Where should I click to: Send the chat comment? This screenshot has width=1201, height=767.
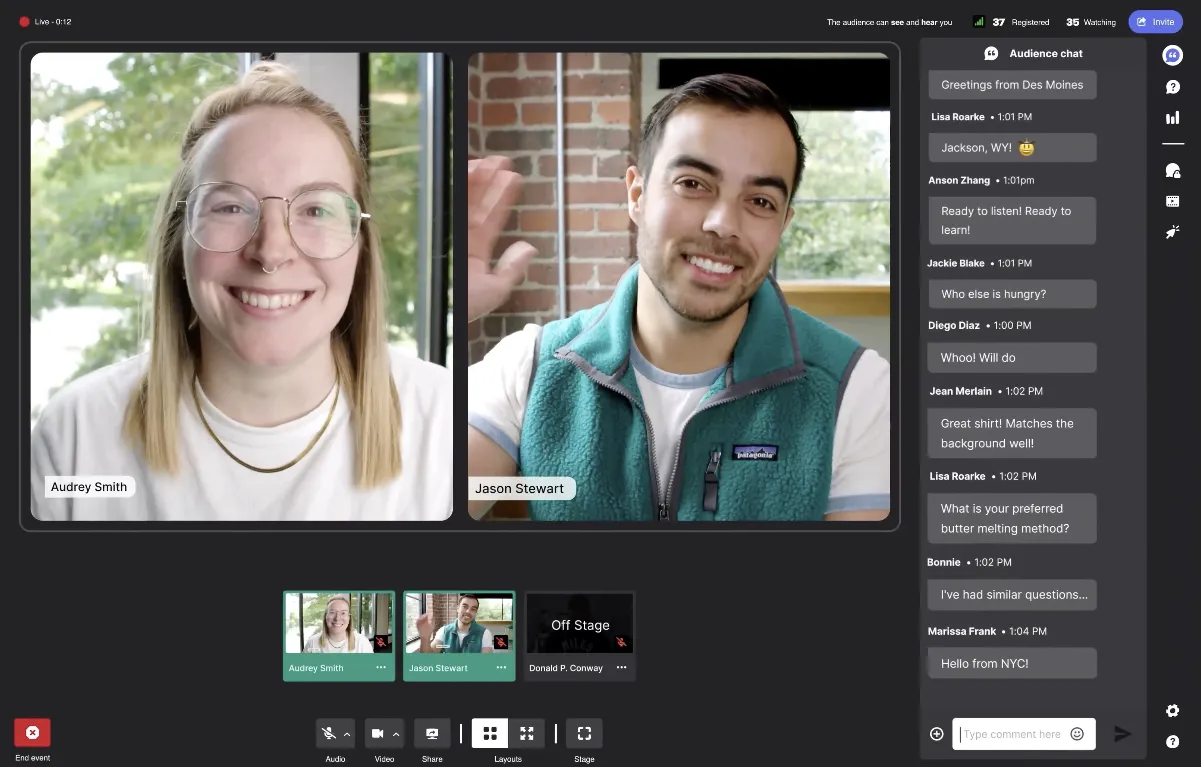[x=1123, y=734]
